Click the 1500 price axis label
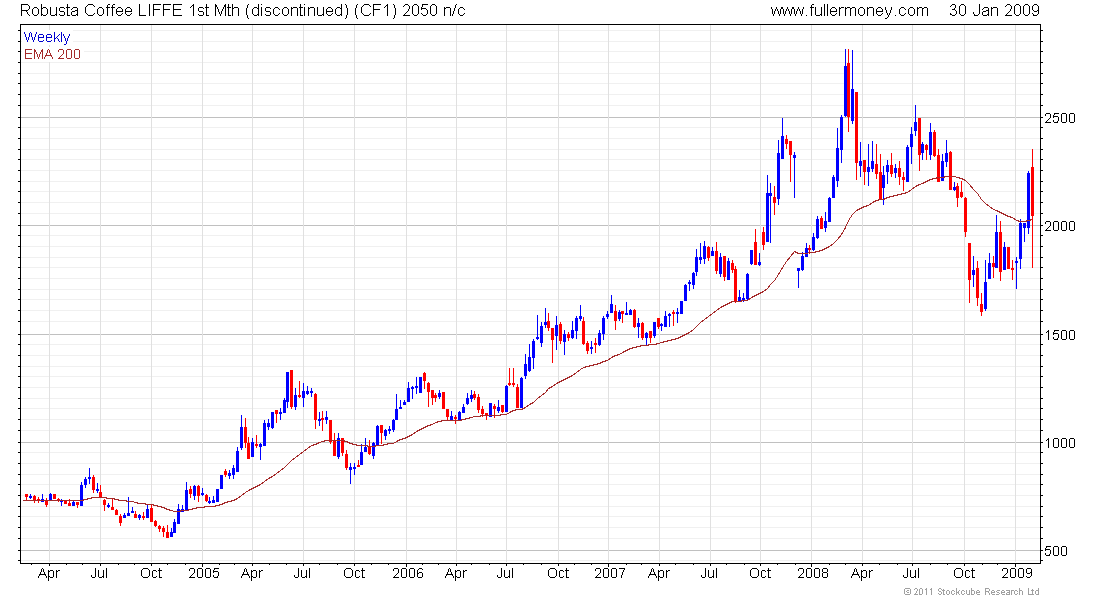Viewport: 1100px width, 600px height. point(1059,335)
